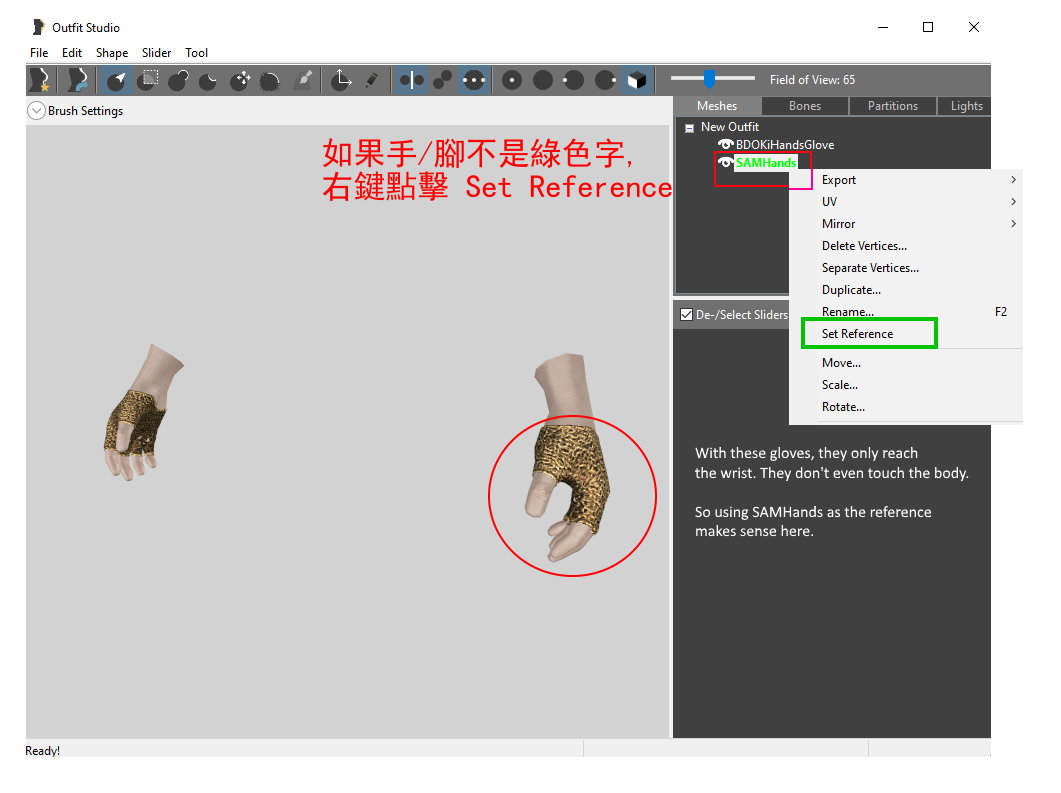Toggle X-Mirror editing icon
This screenshot has width=1061, height=793.
(411, 81)
